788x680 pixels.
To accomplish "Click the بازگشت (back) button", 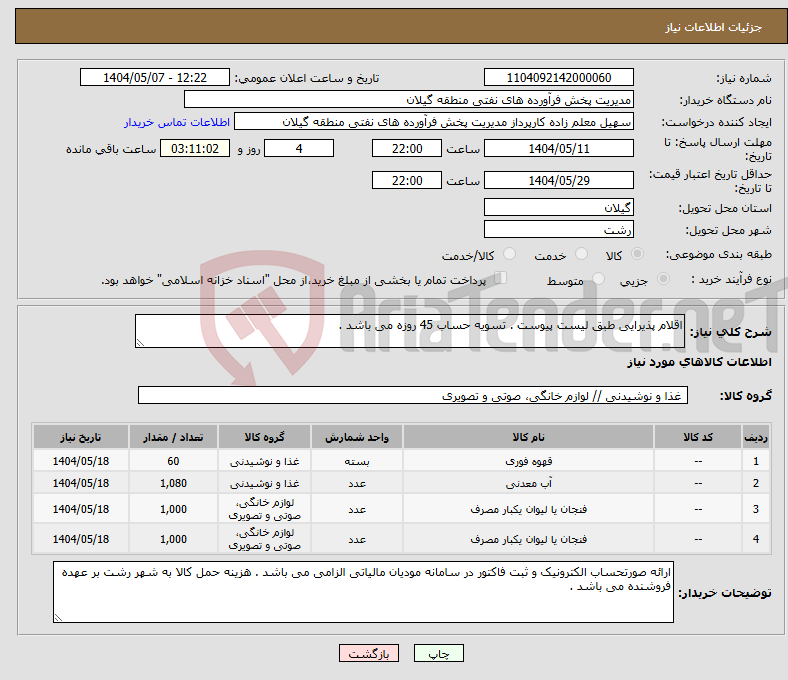I will (x=369, y=653).
